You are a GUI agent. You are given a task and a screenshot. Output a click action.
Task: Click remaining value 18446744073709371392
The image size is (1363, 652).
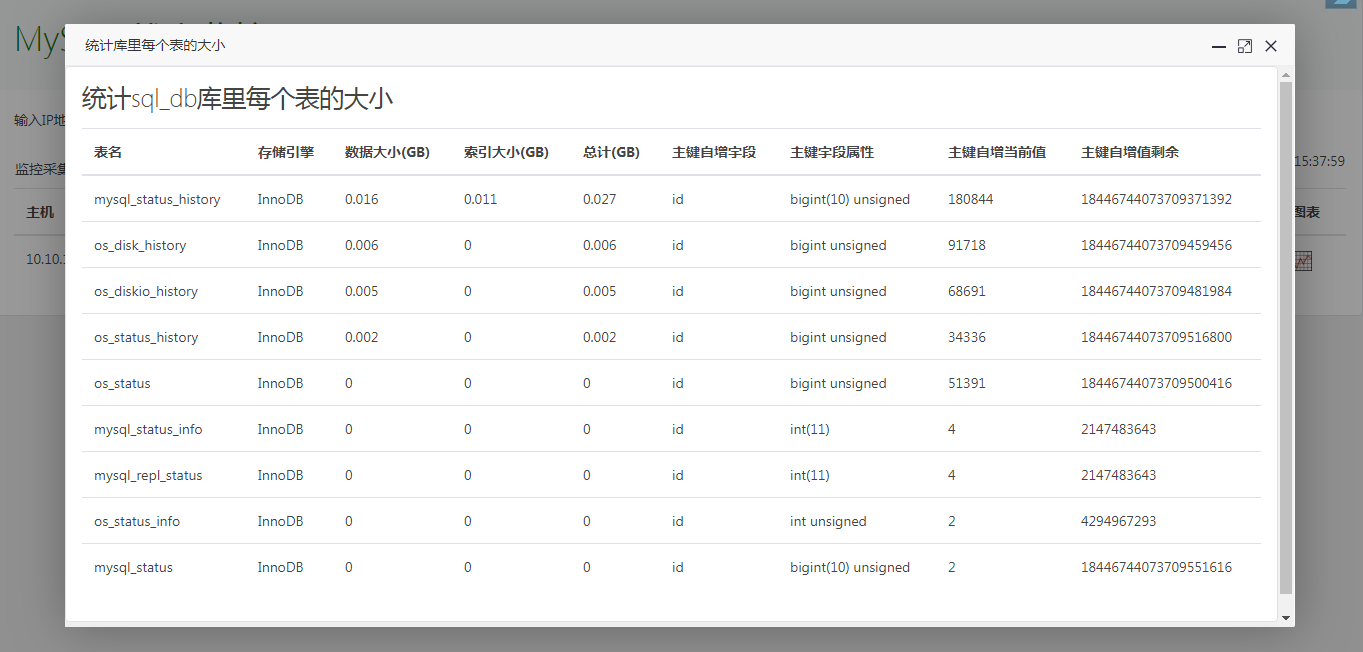tap(1156, 199)
